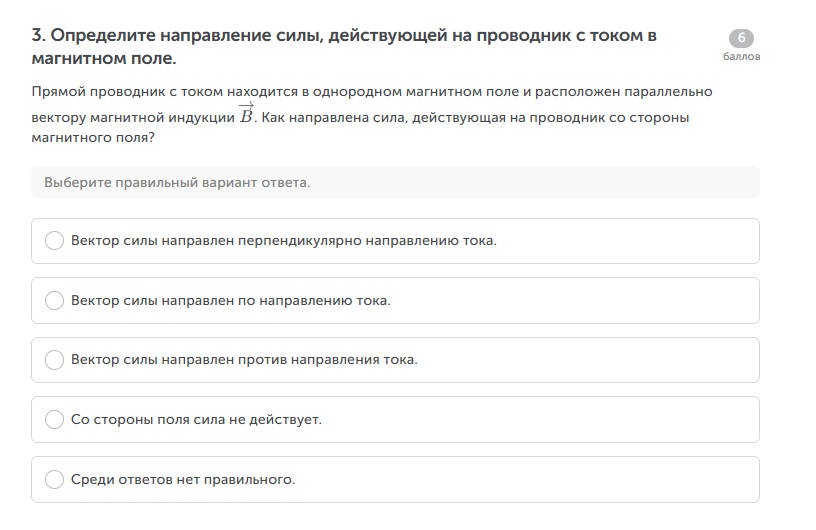Image resolution: width=816 pixels, height=530 pixels.
Task: Click the 'баллов' label under the badge
Action: (741, 57)
